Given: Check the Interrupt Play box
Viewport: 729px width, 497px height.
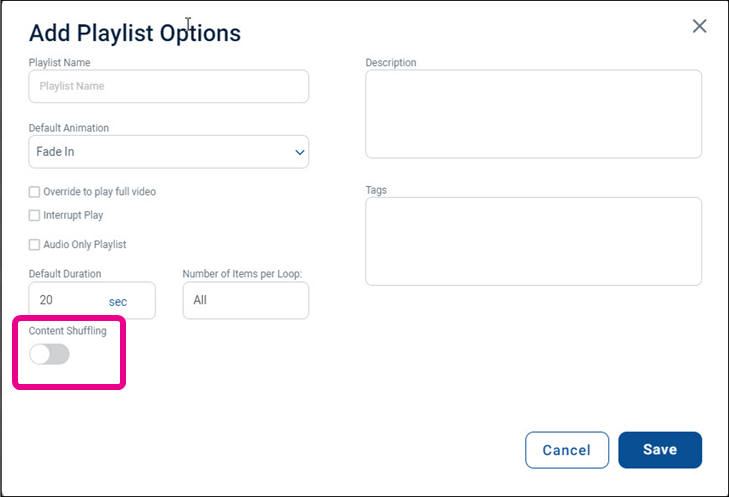Looking at the screenshot, I should pos(34,215).
